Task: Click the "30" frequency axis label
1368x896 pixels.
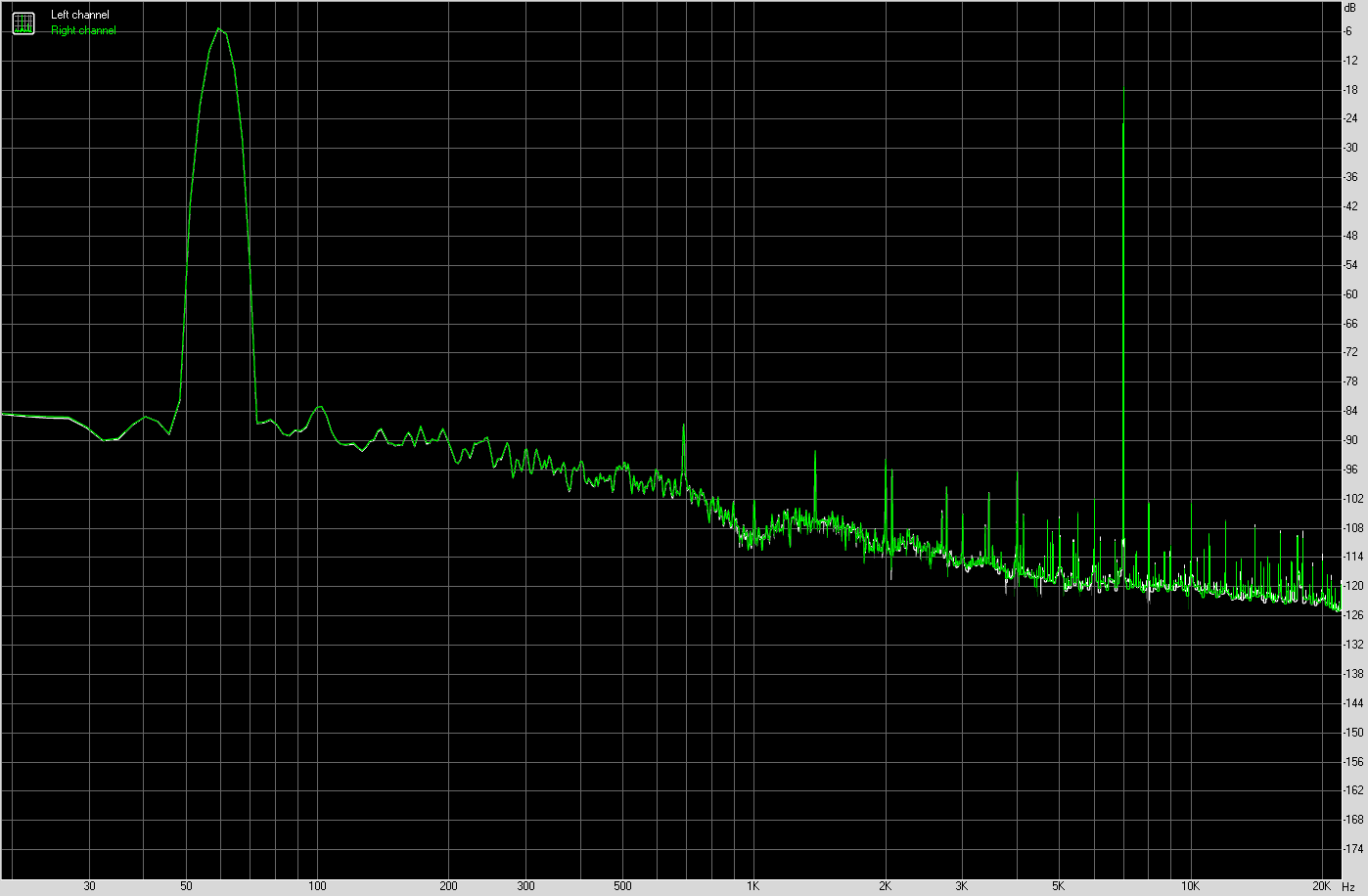Action: [90, 886]
